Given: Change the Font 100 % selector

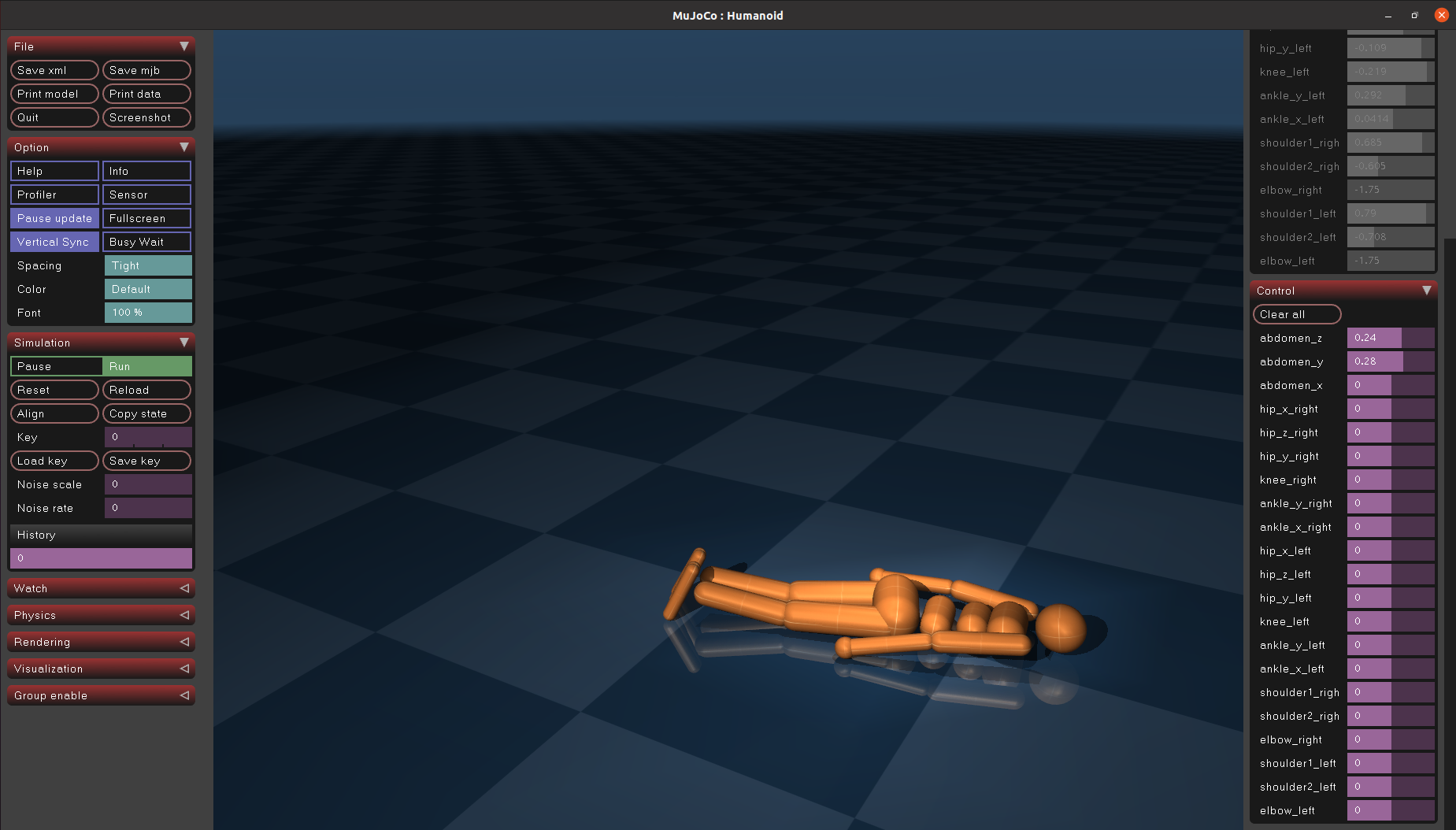Looking at the screenshot, I should click(148, 313).
